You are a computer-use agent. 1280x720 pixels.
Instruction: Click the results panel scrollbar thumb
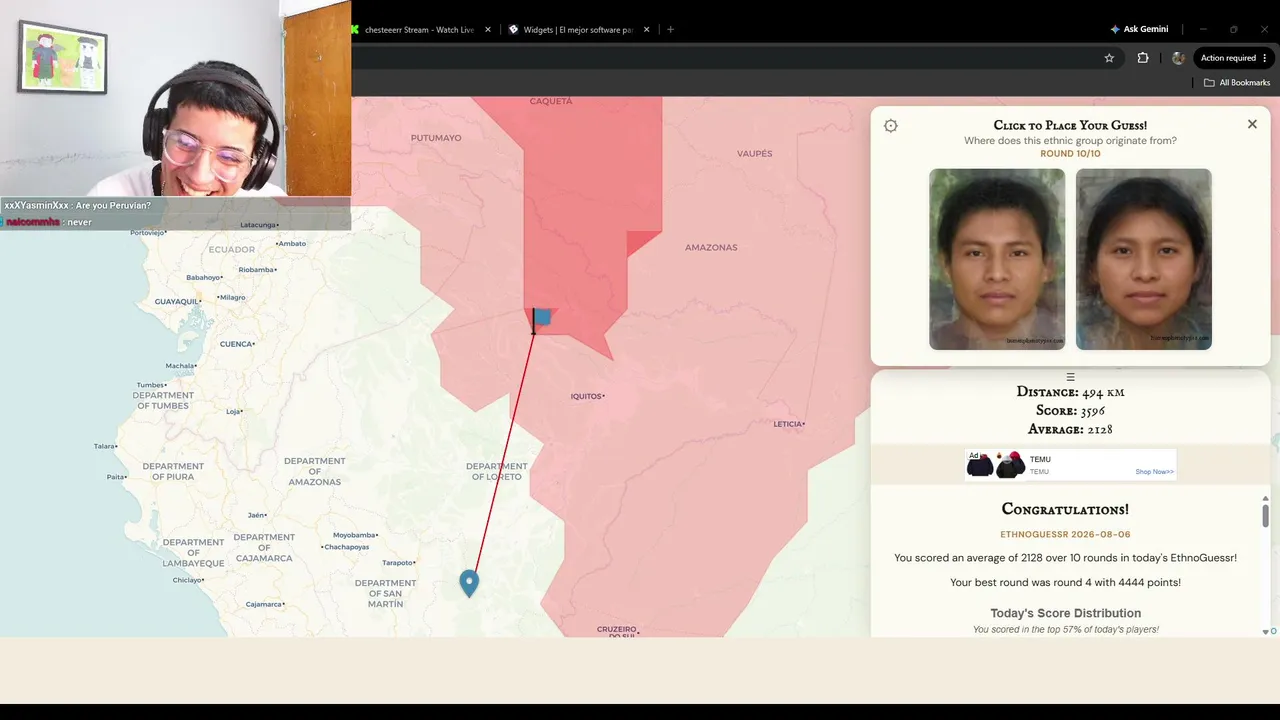[1265, 516]
